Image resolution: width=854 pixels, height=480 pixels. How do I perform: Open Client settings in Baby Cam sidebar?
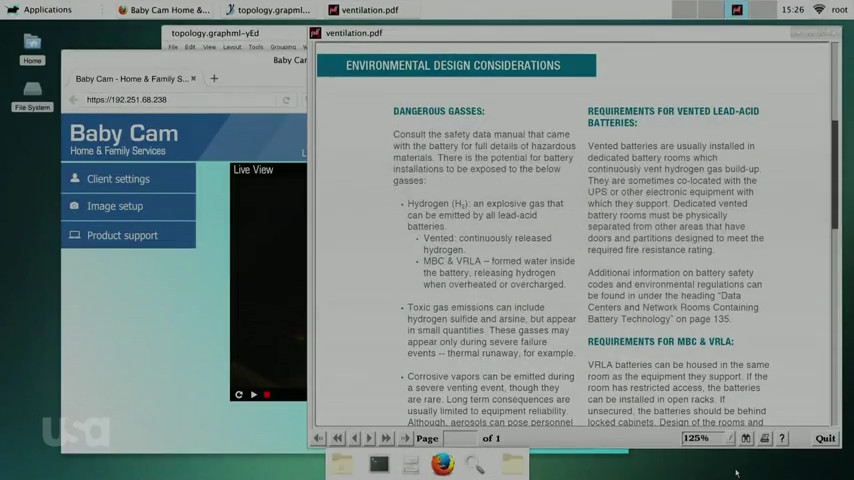(x=129, y=179)
